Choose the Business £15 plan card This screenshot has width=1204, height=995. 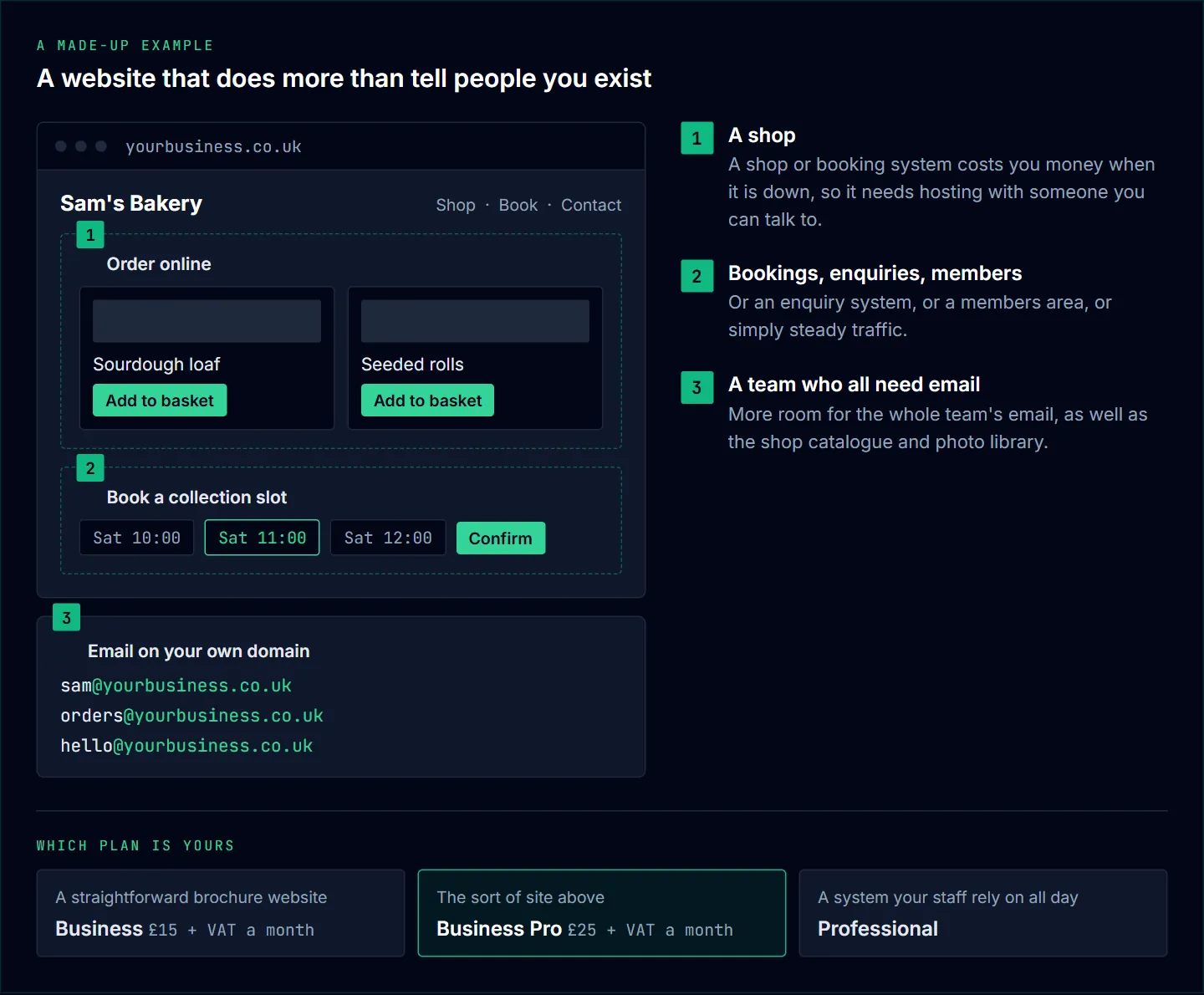[221, 913]
